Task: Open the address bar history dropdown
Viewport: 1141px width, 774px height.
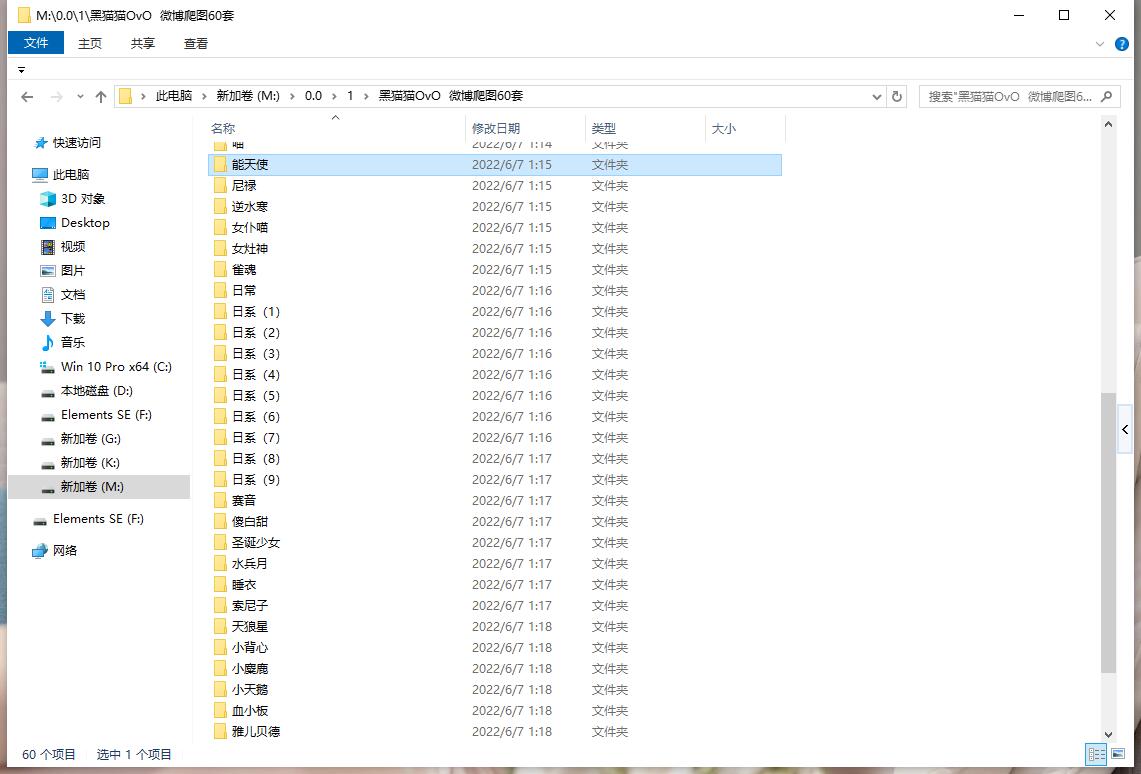Action: (x=876, y=97)
